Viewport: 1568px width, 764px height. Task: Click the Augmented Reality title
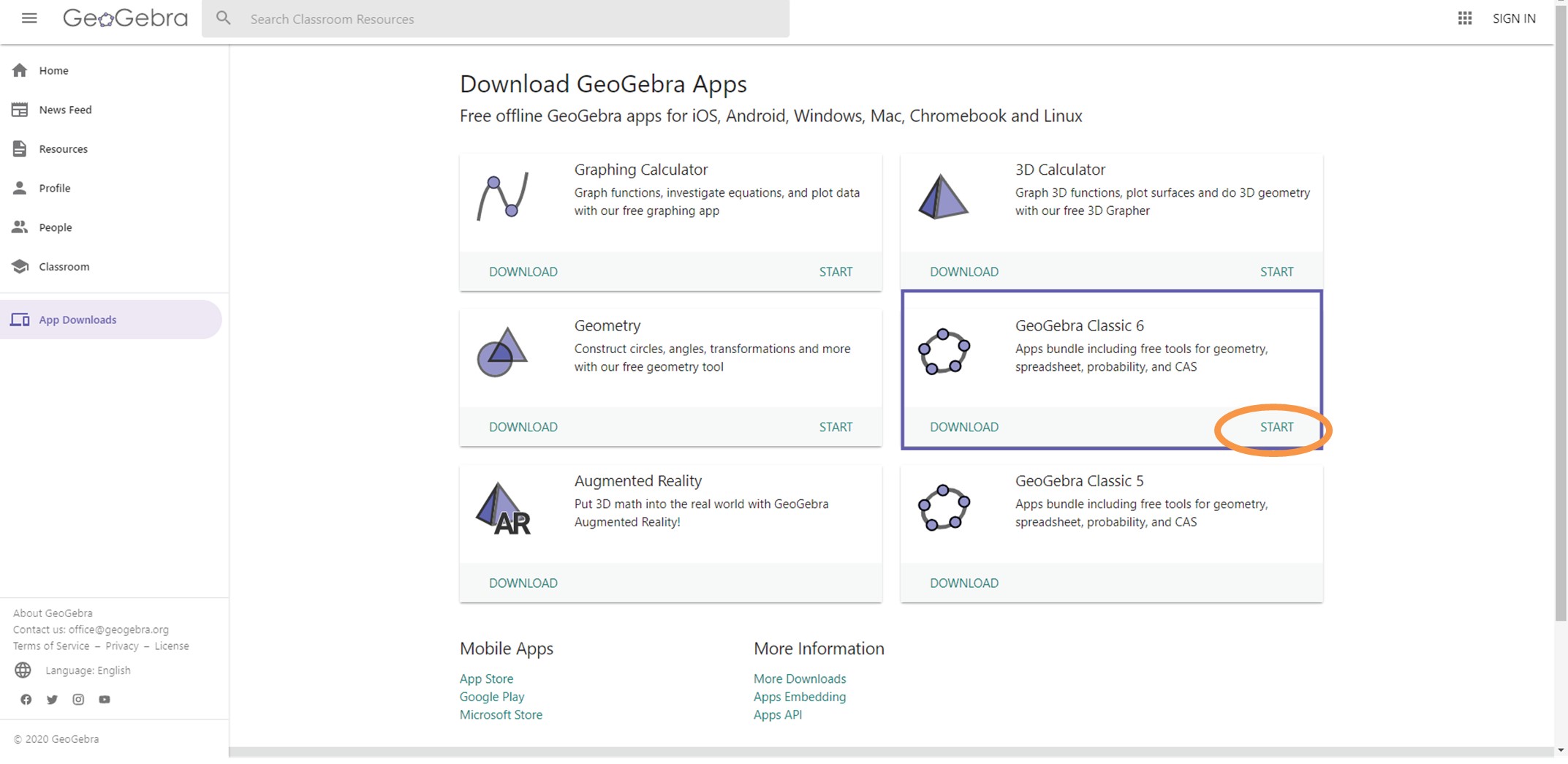pyautogui.click(x=637, y=480)
